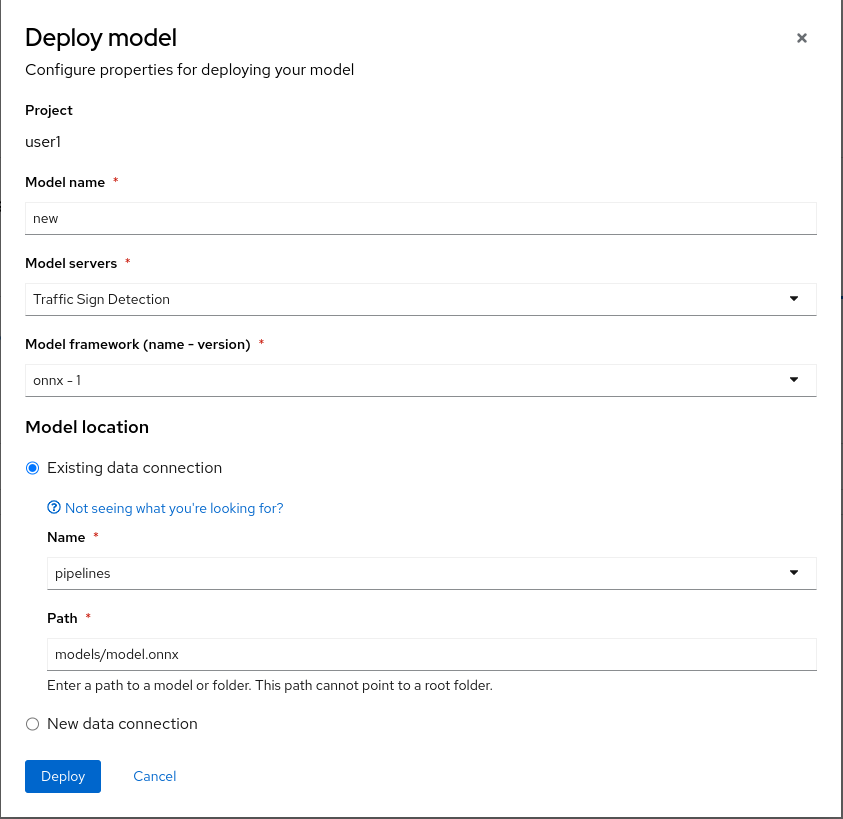843x819 pixels.
Task: Open "Not seeing what you're looking for?" link
Action: [x=174, y=508]
